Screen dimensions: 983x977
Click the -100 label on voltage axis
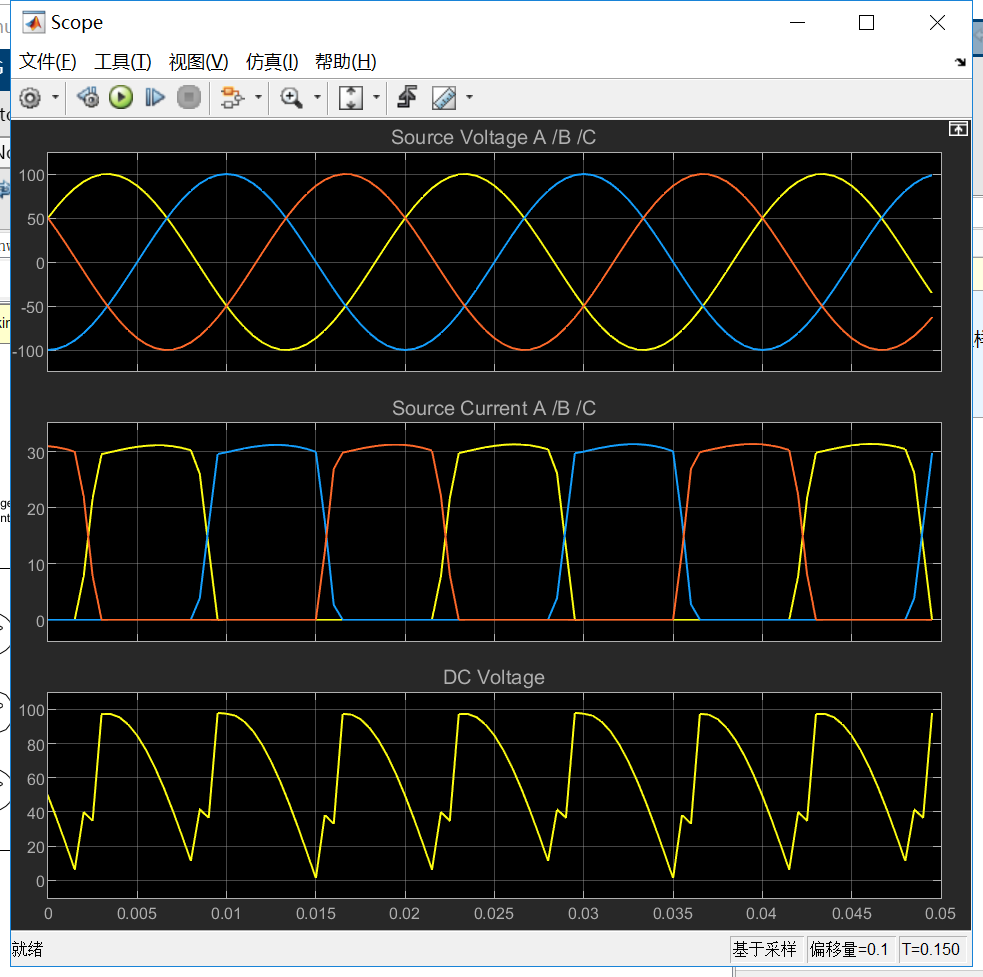tap(28, 351)
